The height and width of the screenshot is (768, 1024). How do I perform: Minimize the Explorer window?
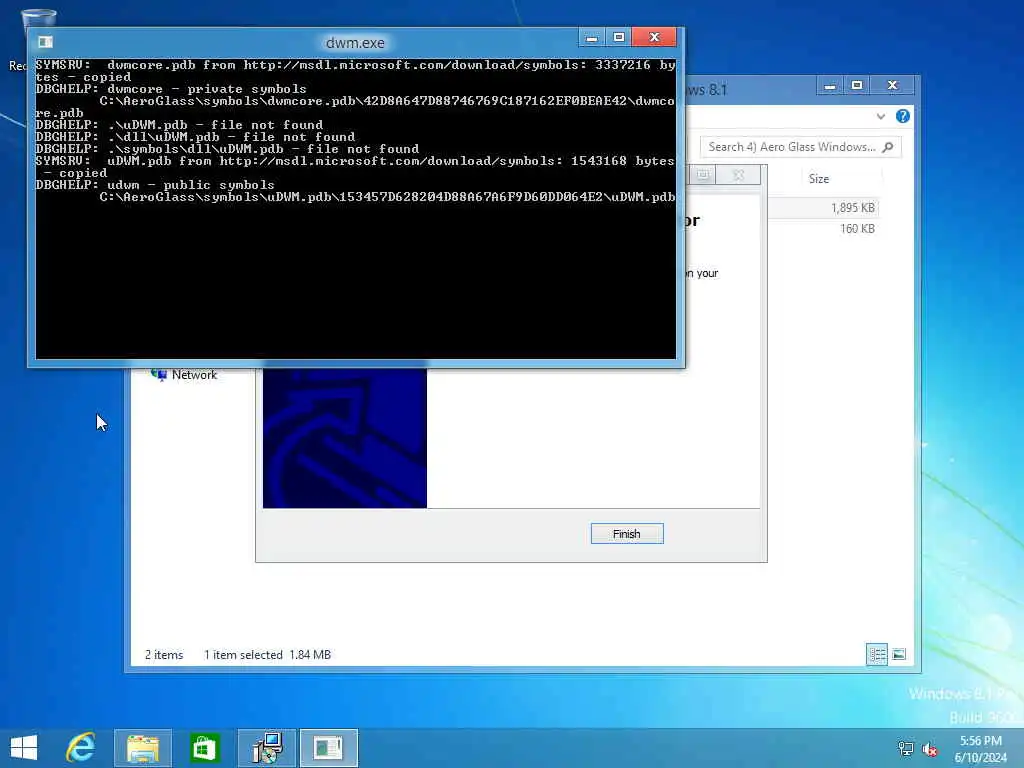coord(829,86)
